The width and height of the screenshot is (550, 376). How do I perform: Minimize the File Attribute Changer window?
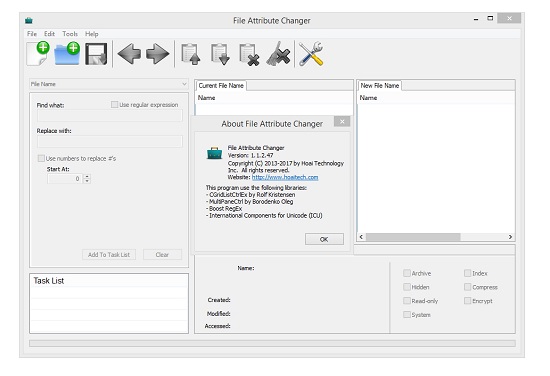pos(476,19)
